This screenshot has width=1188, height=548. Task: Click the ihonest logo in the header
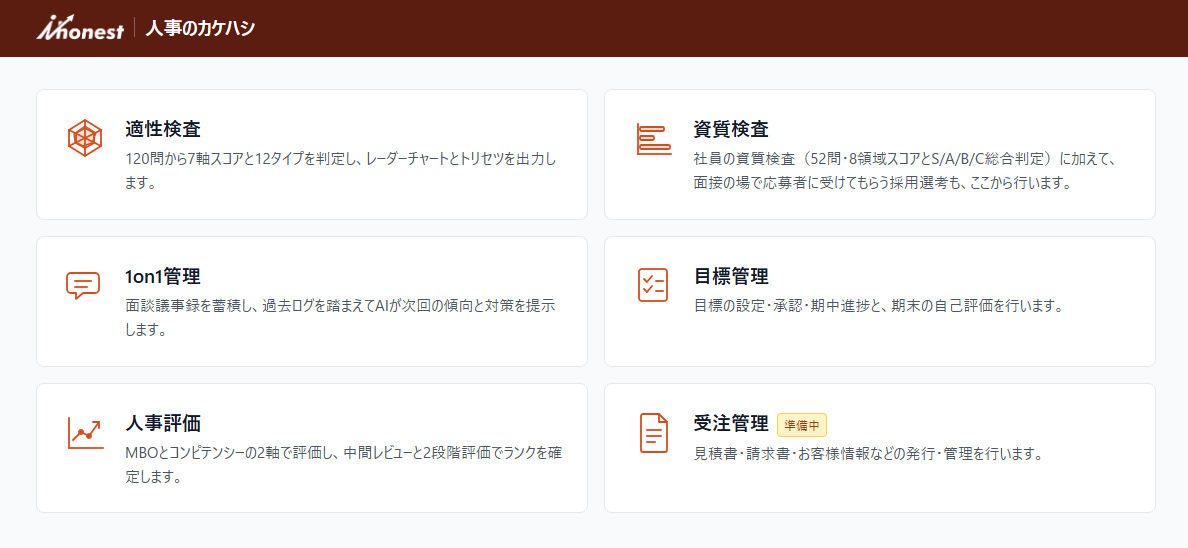(x=80, y=29)
